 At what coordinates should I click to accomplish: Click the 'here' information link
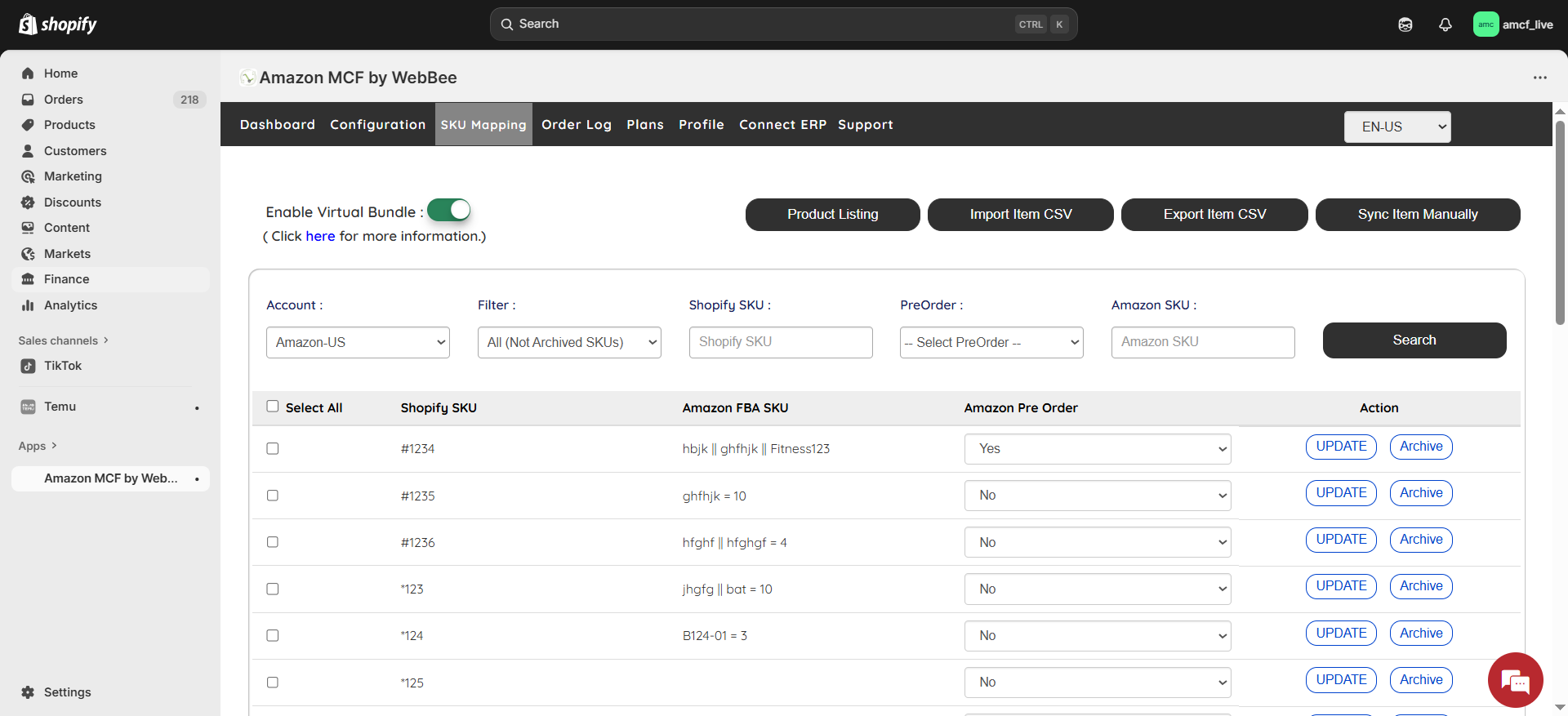[320, 236]
